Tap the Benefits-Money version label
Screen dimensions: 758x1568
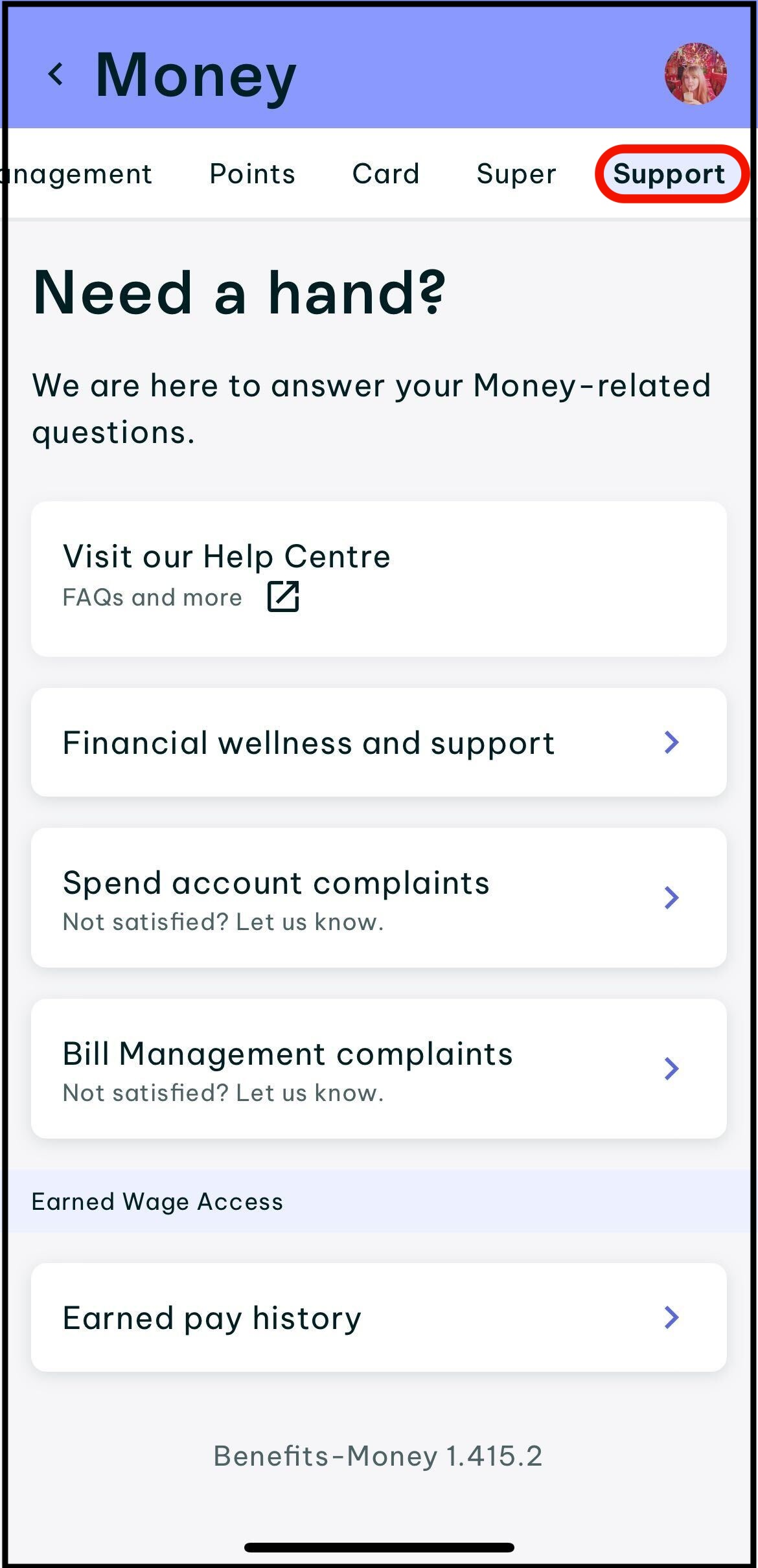click(x=378, y=1456)
